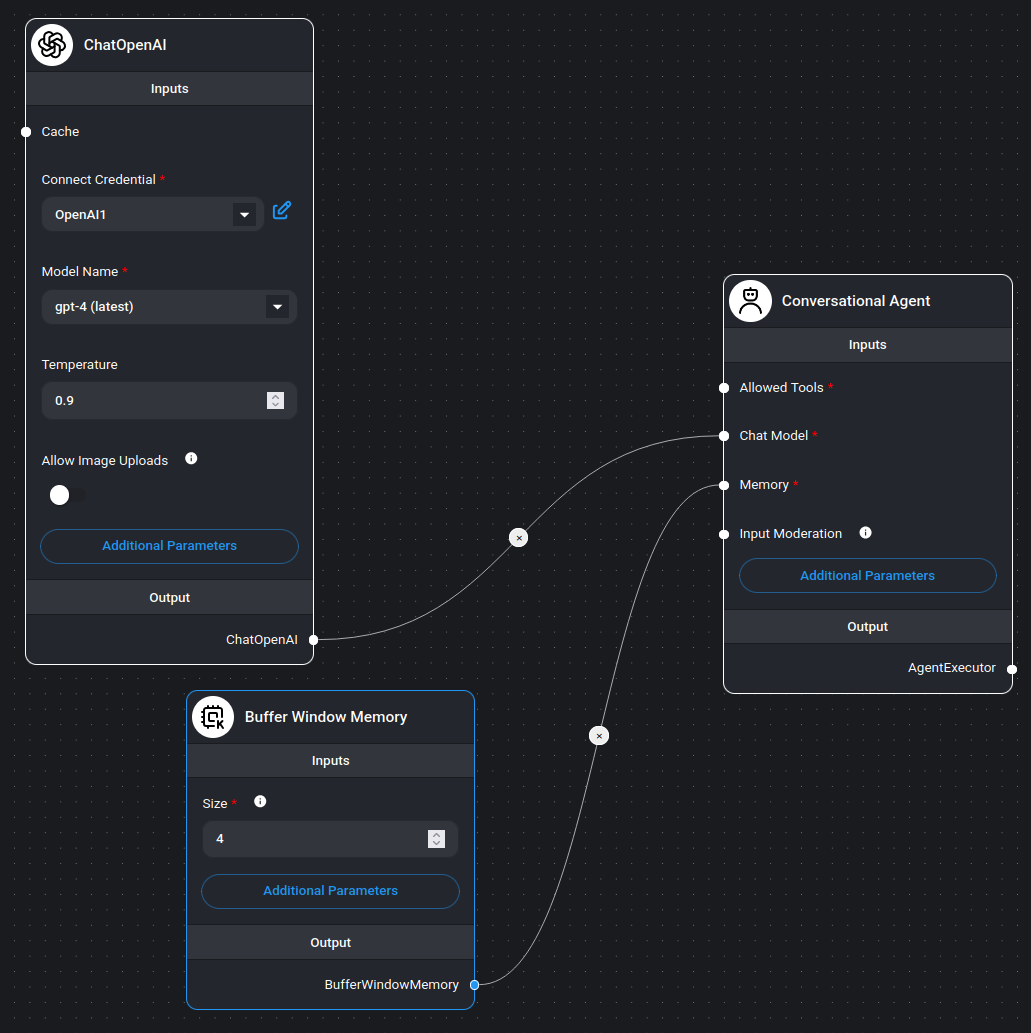Click the BufferWindowMemory blue output connector
1031x1033 pixels.
click(x=474, y=985)
